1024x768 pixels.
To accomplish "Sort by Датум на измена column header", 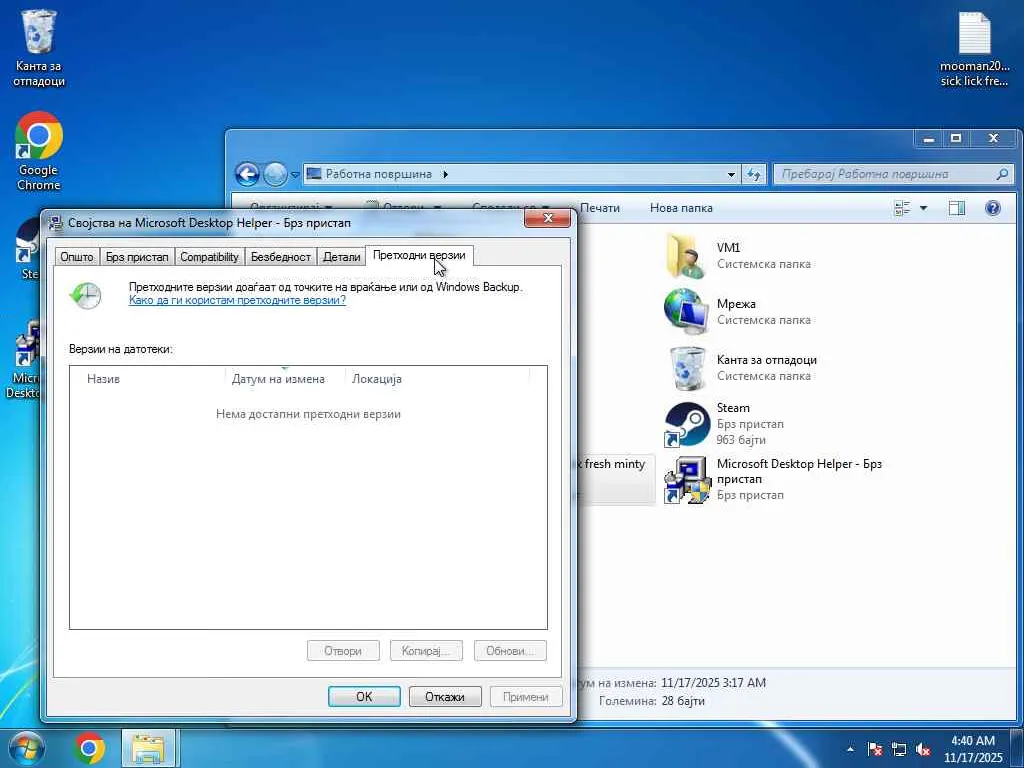I will click(x=285, y=379).
